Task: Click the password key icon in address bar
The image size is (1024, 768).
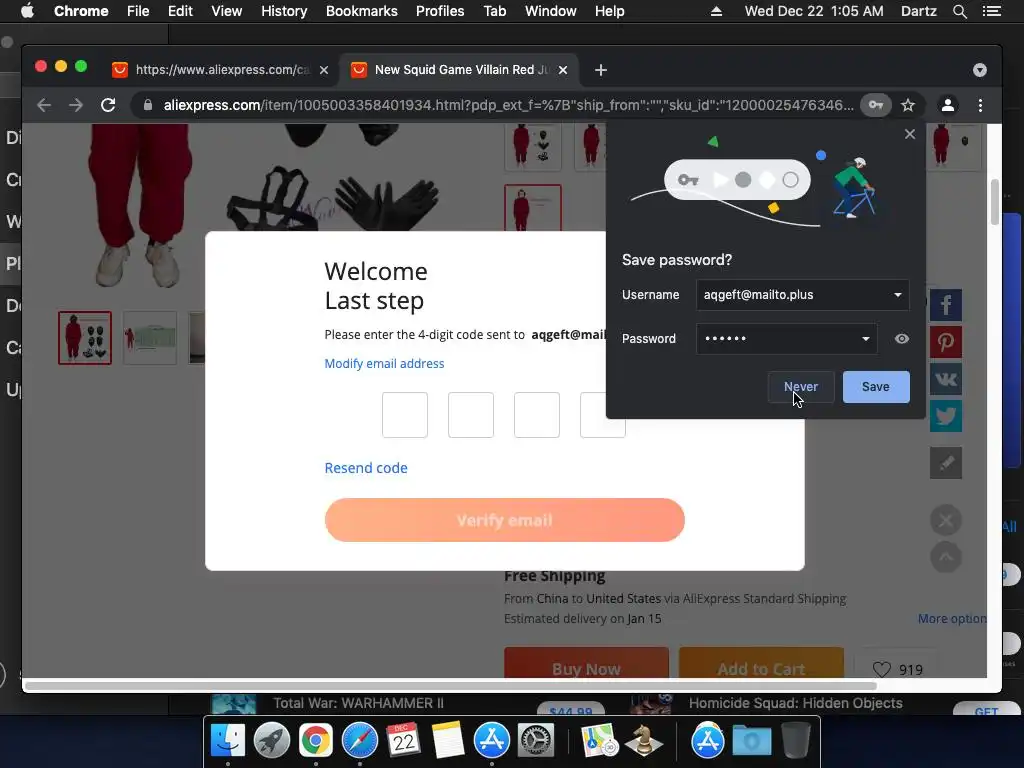Action: coord(876,105)
